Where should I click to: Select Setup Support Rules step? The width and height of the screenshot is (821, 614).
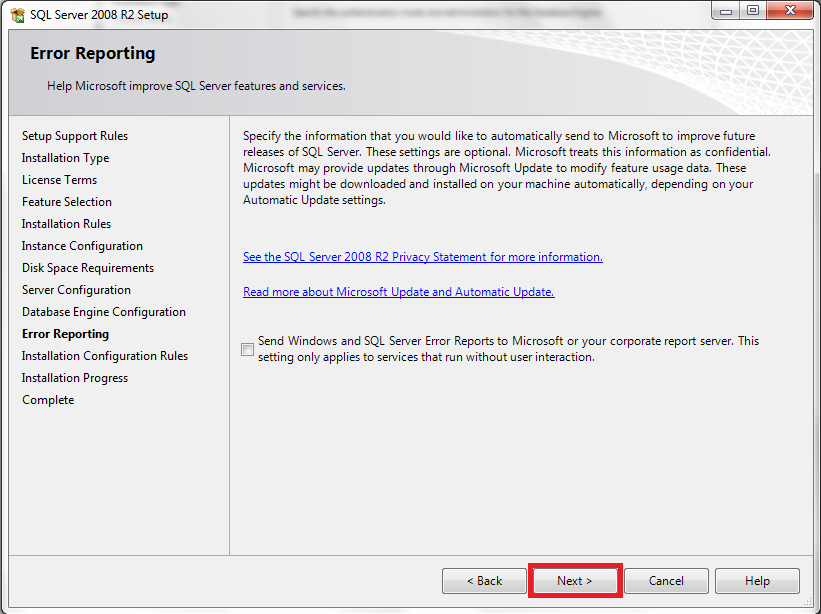(x=75, y=136)
